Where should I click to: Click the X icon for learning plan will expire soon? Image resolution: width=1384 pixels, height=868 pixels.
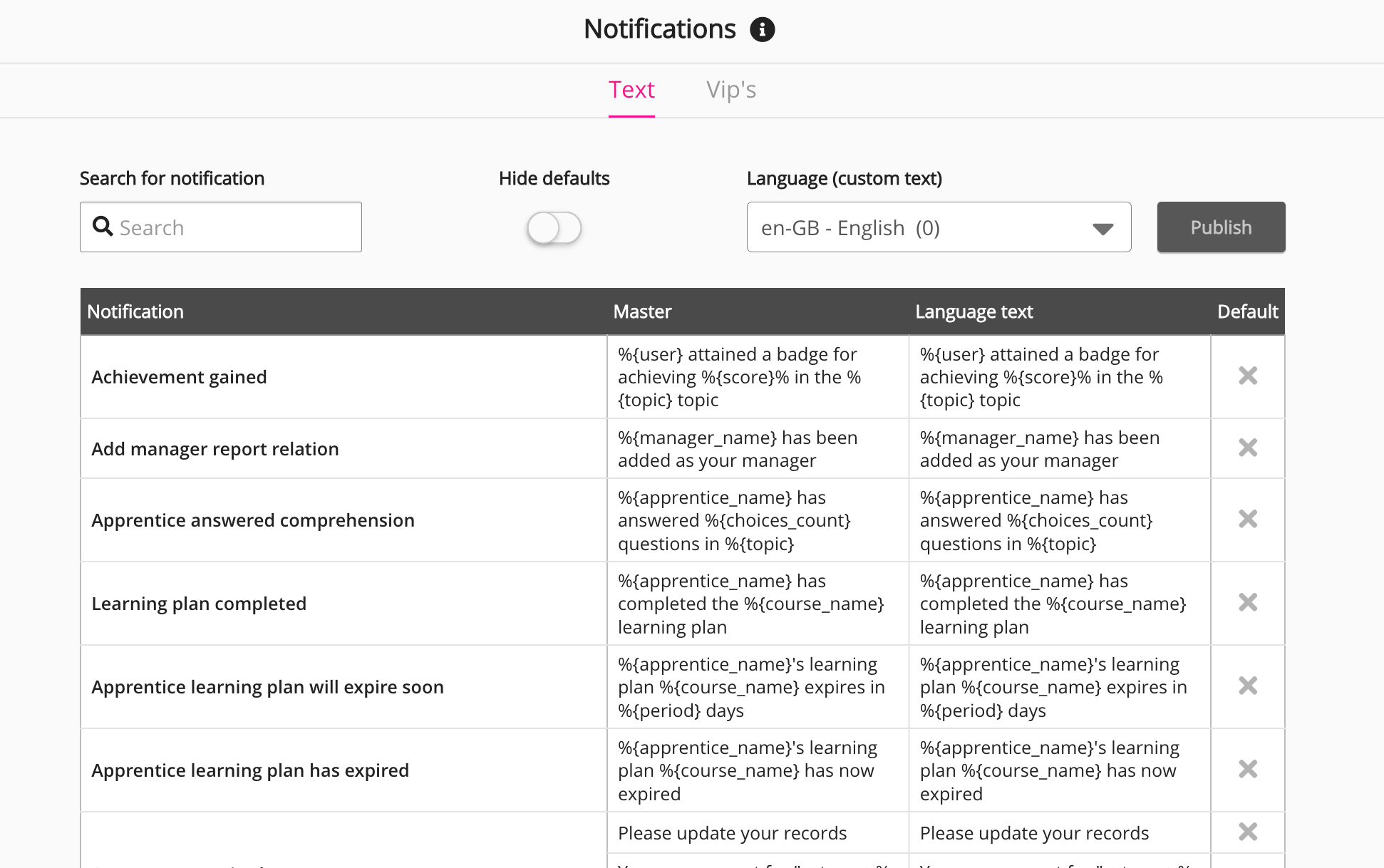click(x=1247, y=686)
